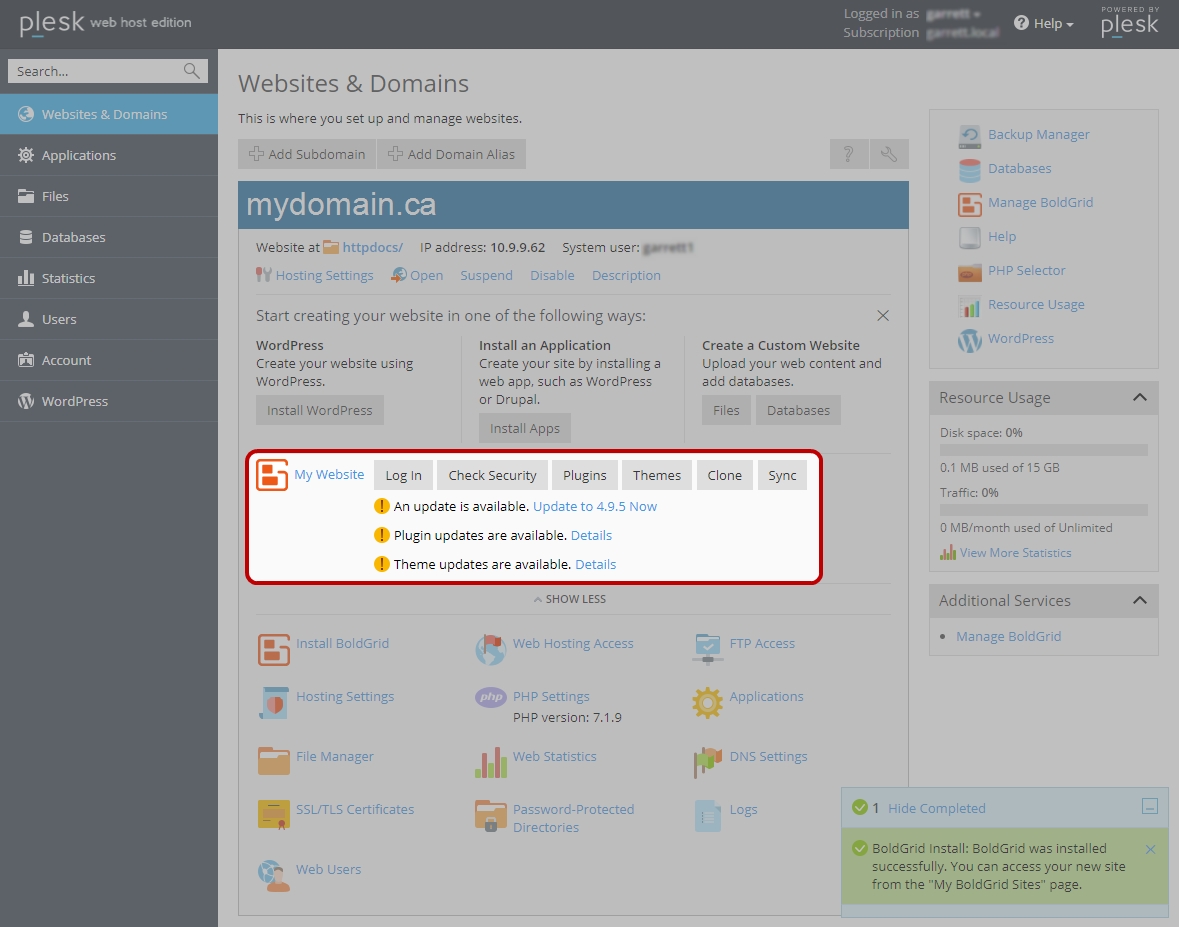Click the Password-Protected Directories icon

click(490, 816)
